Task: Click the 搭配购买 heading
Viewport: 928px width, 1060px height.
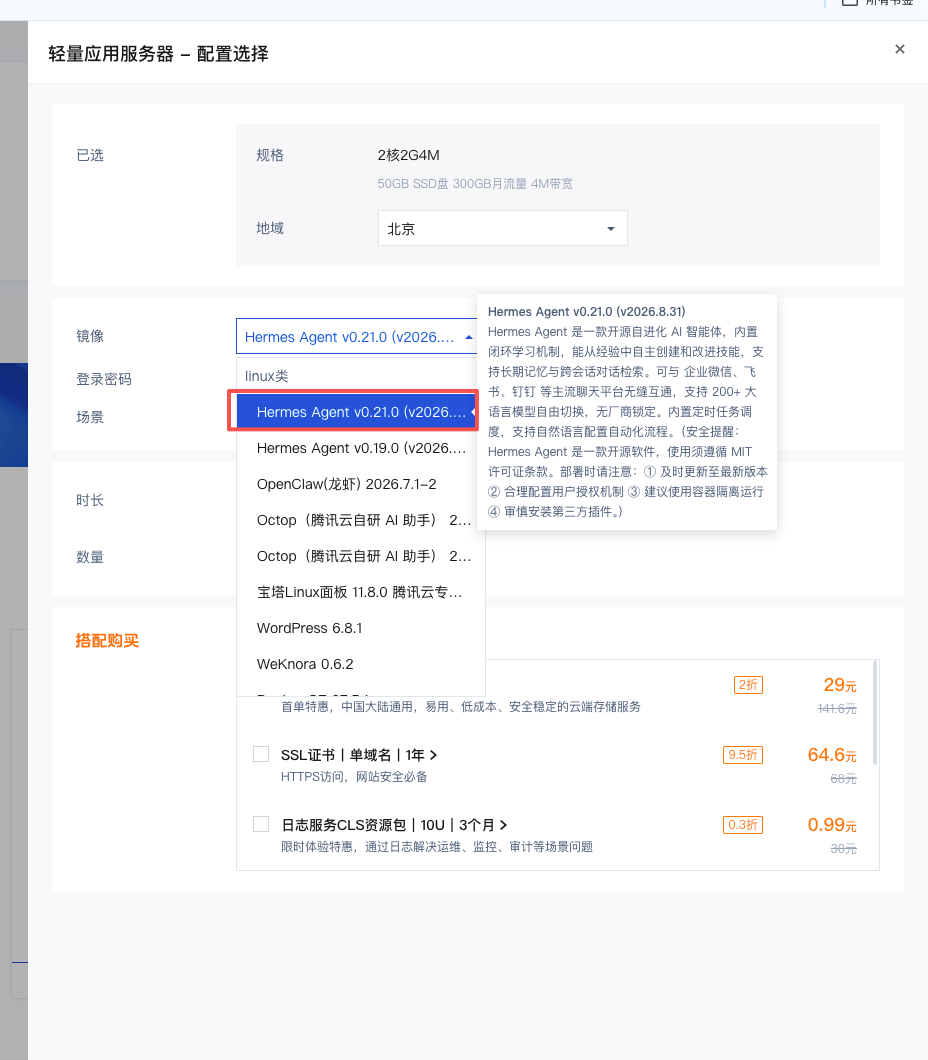Action: coord(107,640)
